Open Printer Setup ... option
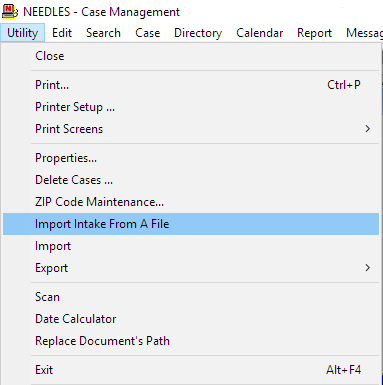 191,107
